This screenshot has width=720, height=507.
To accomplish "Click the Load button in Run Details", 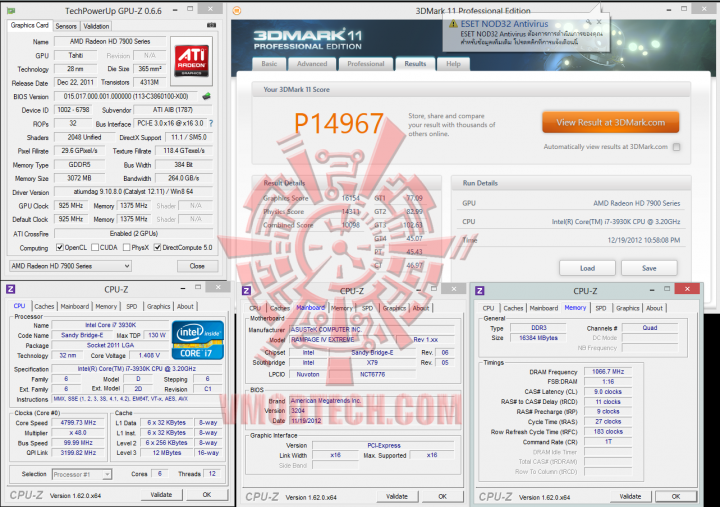I will point(587,268).
